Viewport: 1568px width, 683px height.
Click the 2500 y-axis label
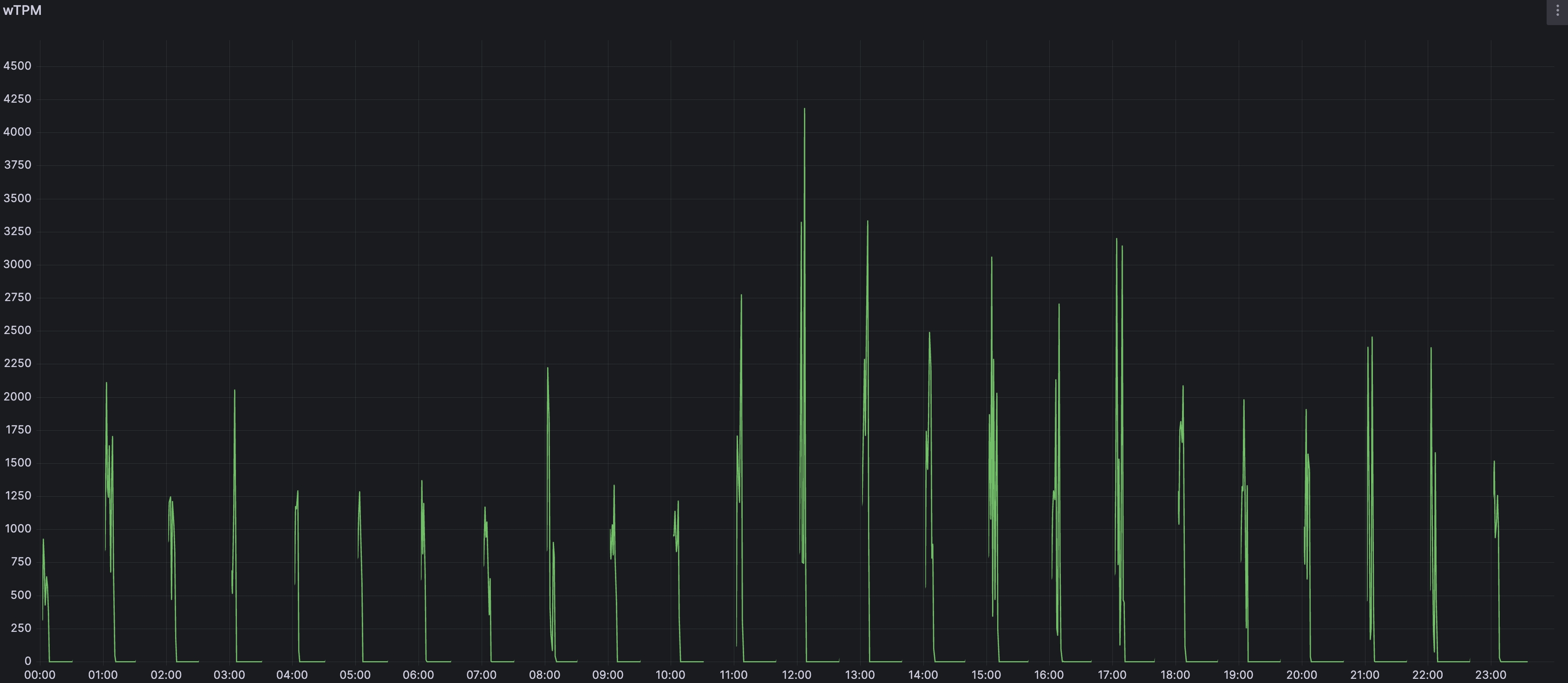click(x=17, y=330)
